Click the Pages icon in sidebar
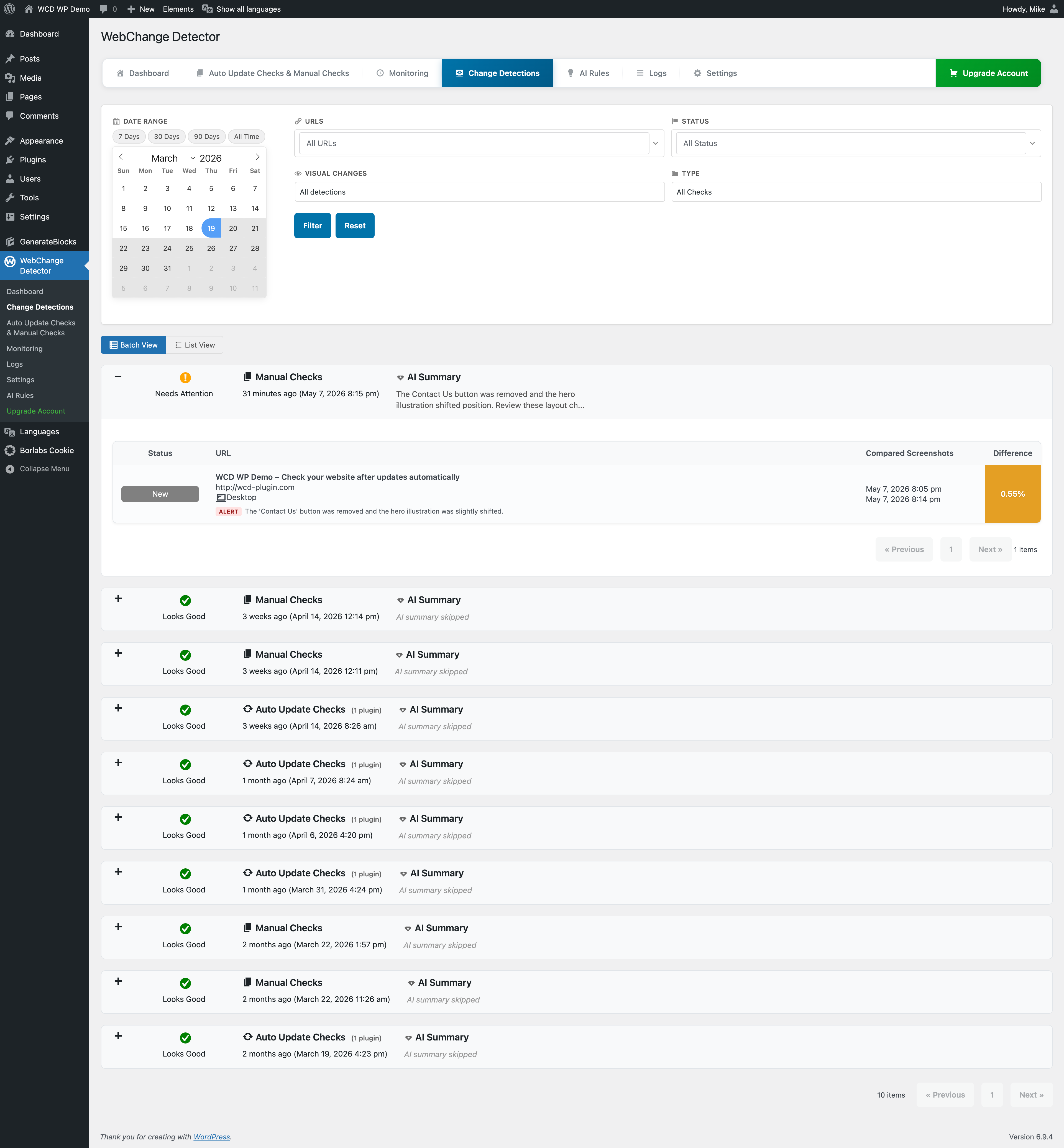1064x1148 pixels. (10, 97)
